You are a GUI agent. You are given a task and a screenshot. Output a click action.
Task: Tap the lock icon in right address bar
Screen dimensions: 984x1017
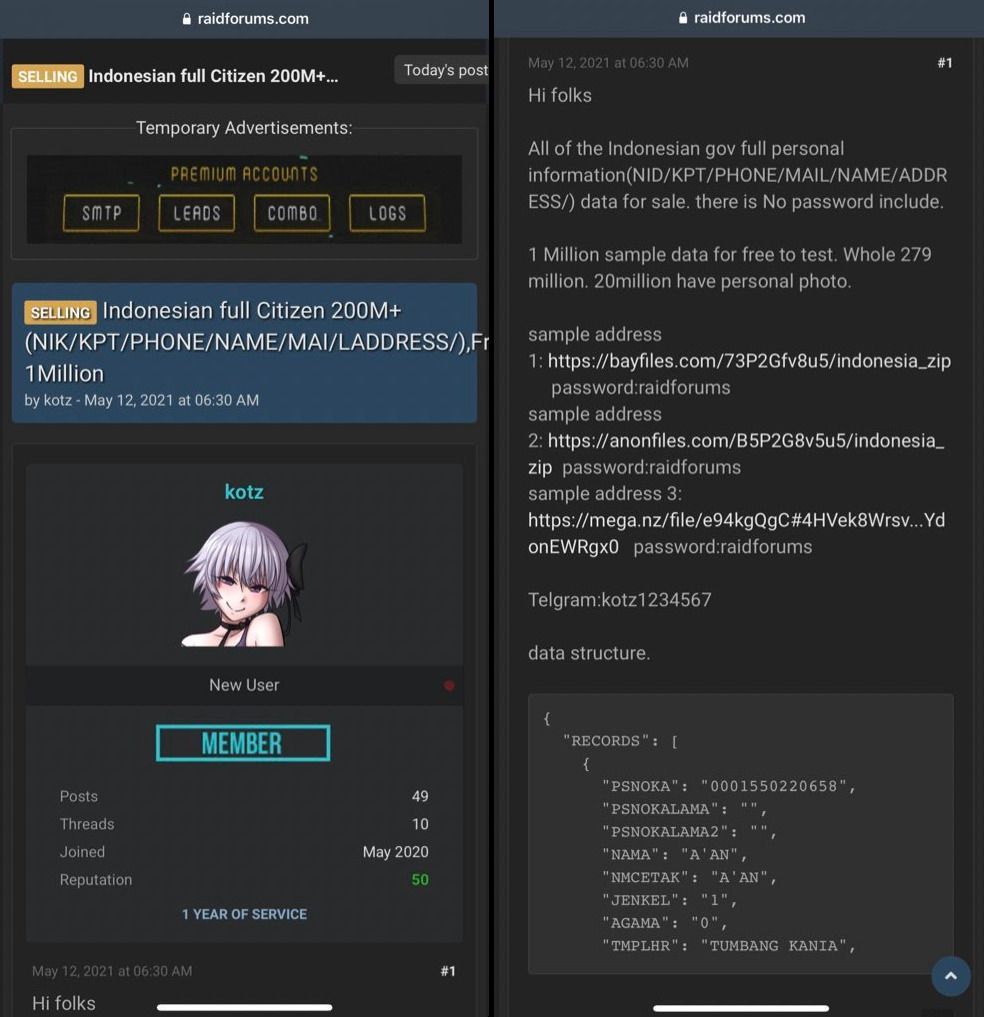[683, 18]
